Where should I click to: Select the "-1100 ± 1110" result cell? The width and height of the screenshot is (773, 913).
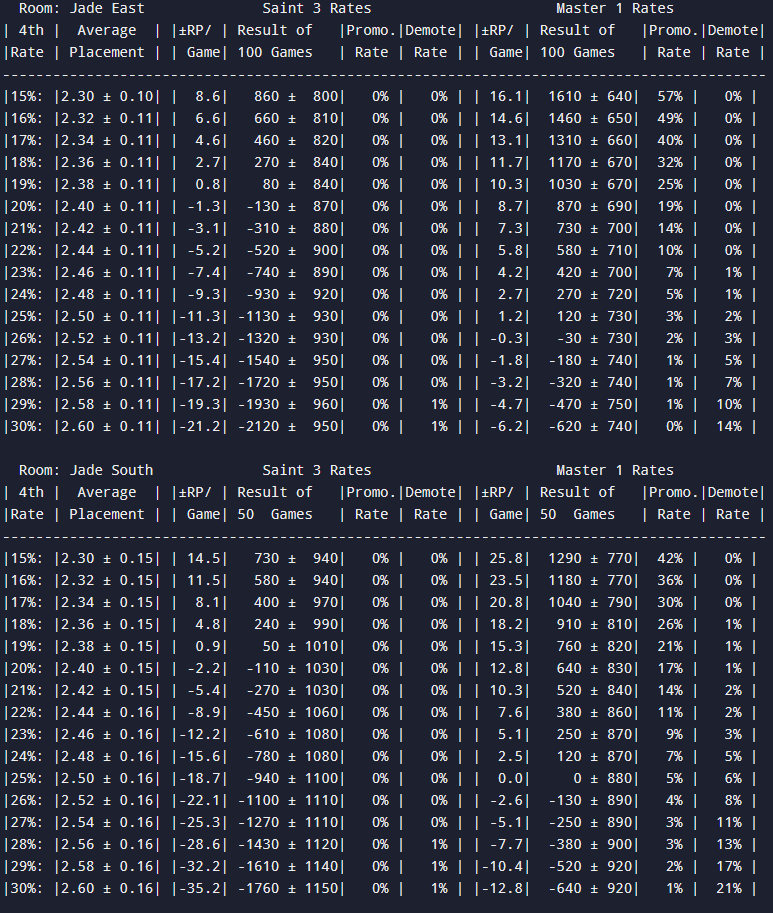click(288, 801)
